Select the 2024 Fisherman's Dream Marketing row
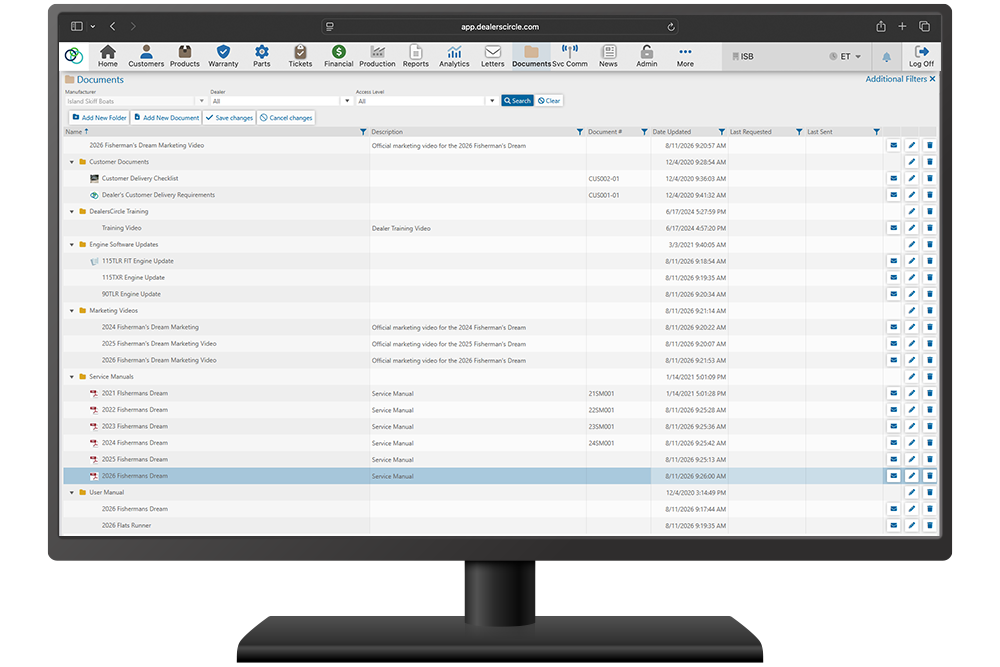The width and height of the screenshot is (1000, 667). coord(473,327)
